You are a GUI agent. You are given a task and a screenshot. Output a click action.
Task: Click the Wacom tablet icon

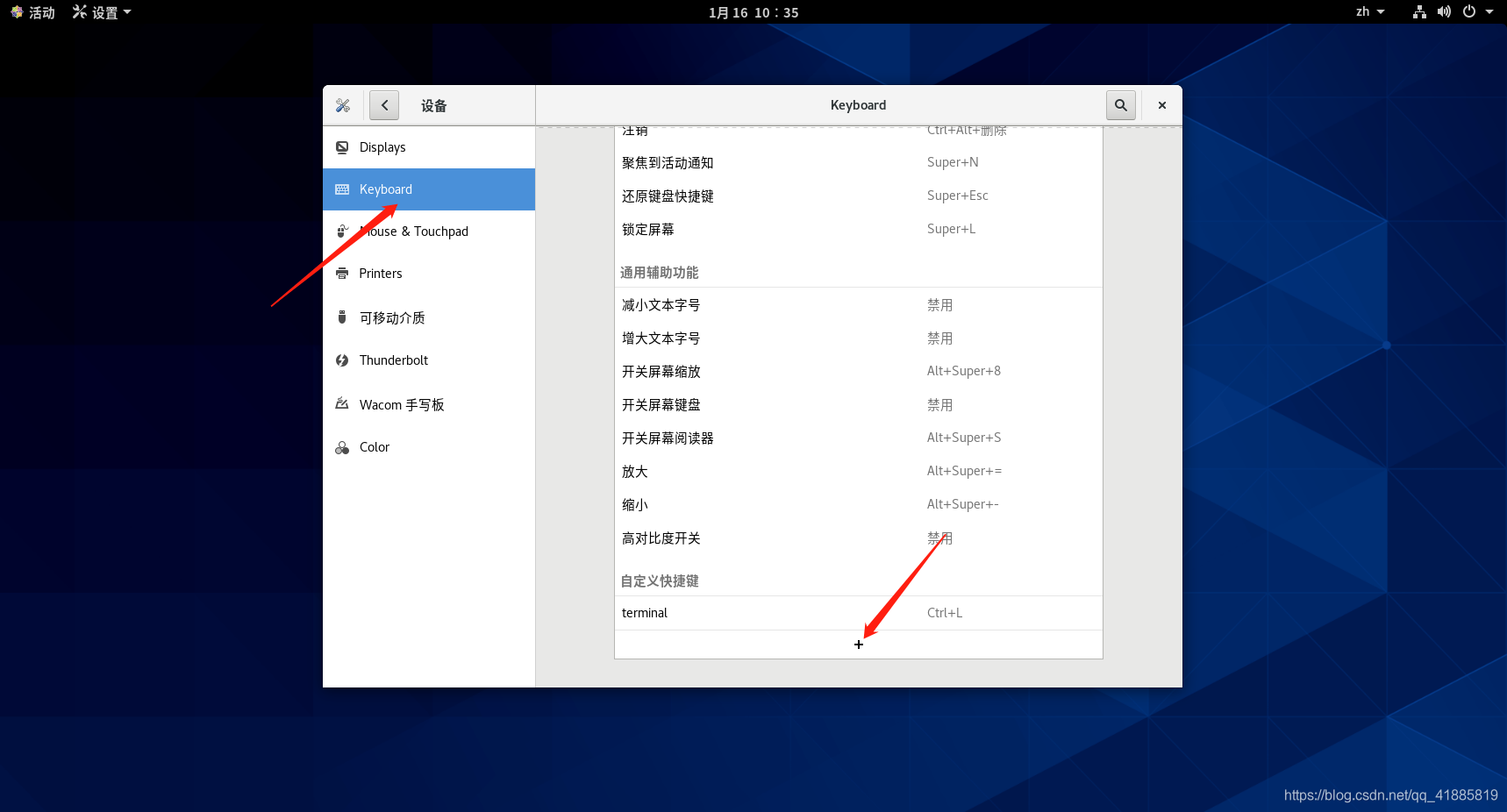tap(342, 404)
